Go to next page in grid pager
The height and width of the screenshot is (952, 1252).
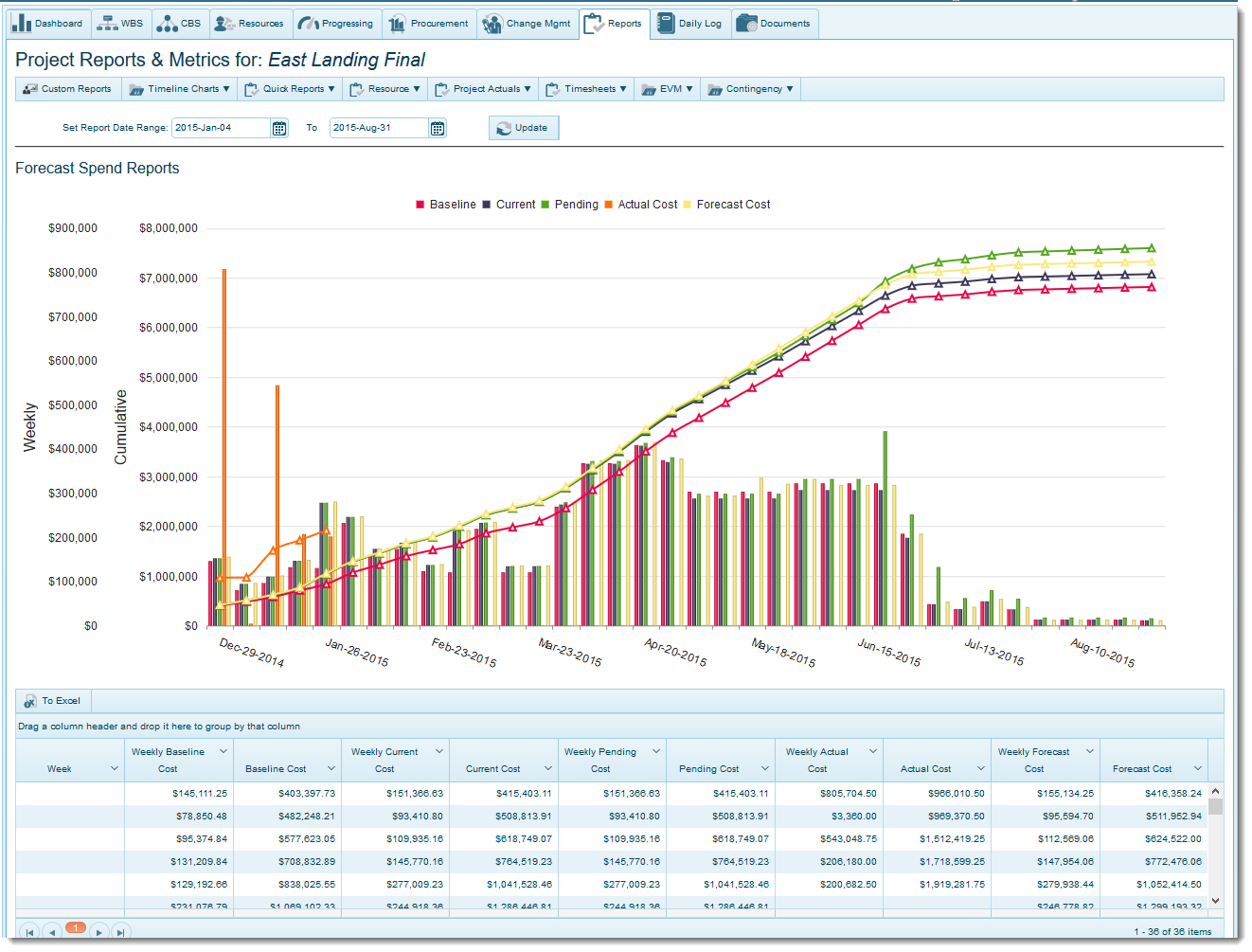(99, 932)
